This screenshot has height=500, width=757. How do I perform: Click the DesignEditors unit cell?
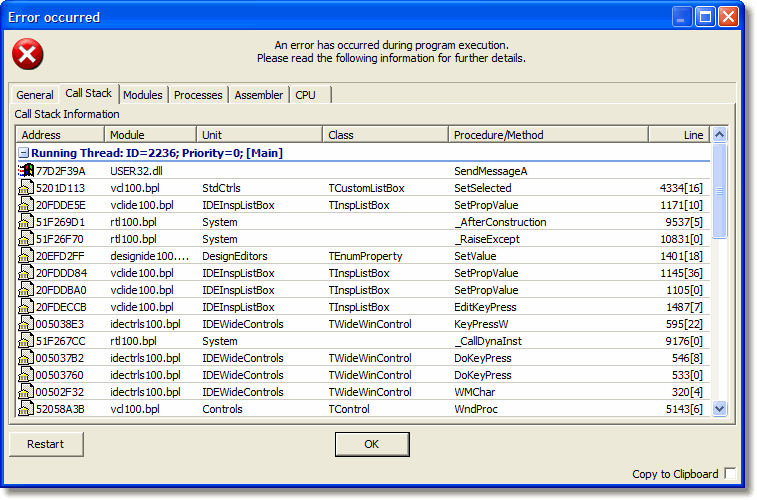coord(235,256)
